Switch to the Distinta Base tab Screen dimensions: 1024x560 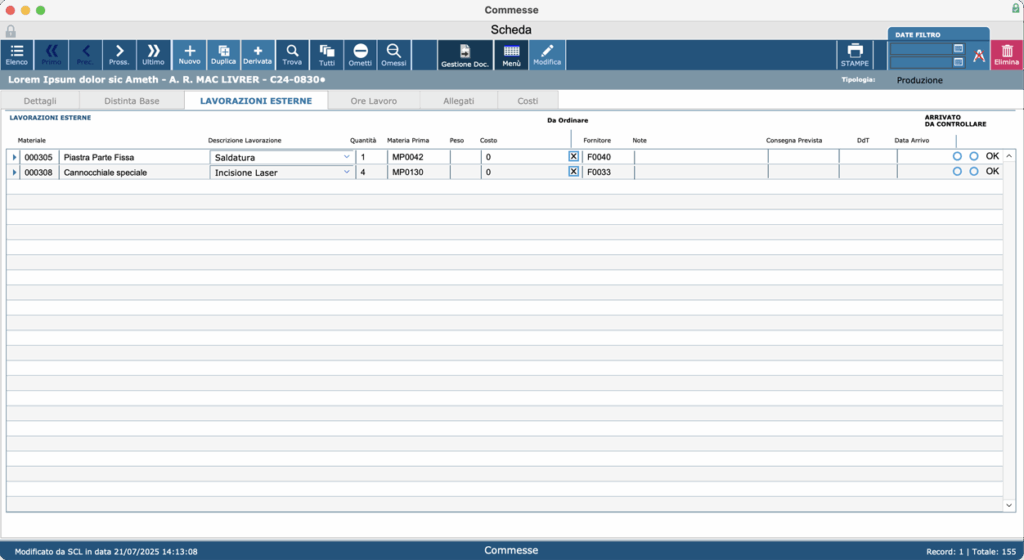tap(131, 101)
